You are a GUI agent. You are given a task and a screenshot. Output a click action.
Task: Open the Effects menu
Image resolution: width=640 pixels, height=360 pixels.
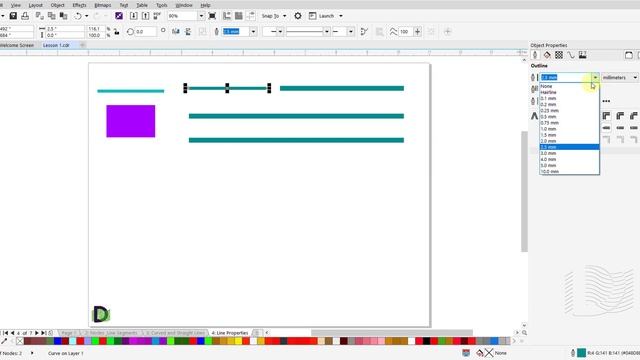tap(79, 5)
